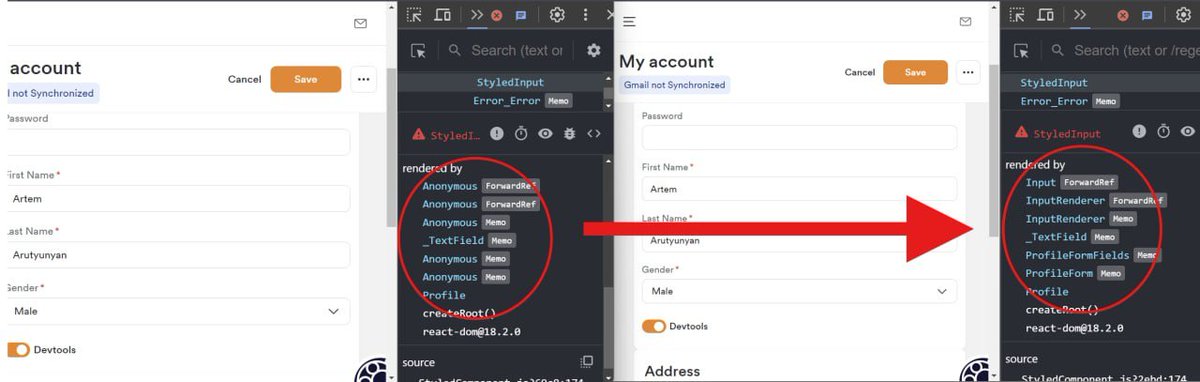1200x382 pixels.
Task: Click select-element picker in right components panel
Action: coord(1022,50)
